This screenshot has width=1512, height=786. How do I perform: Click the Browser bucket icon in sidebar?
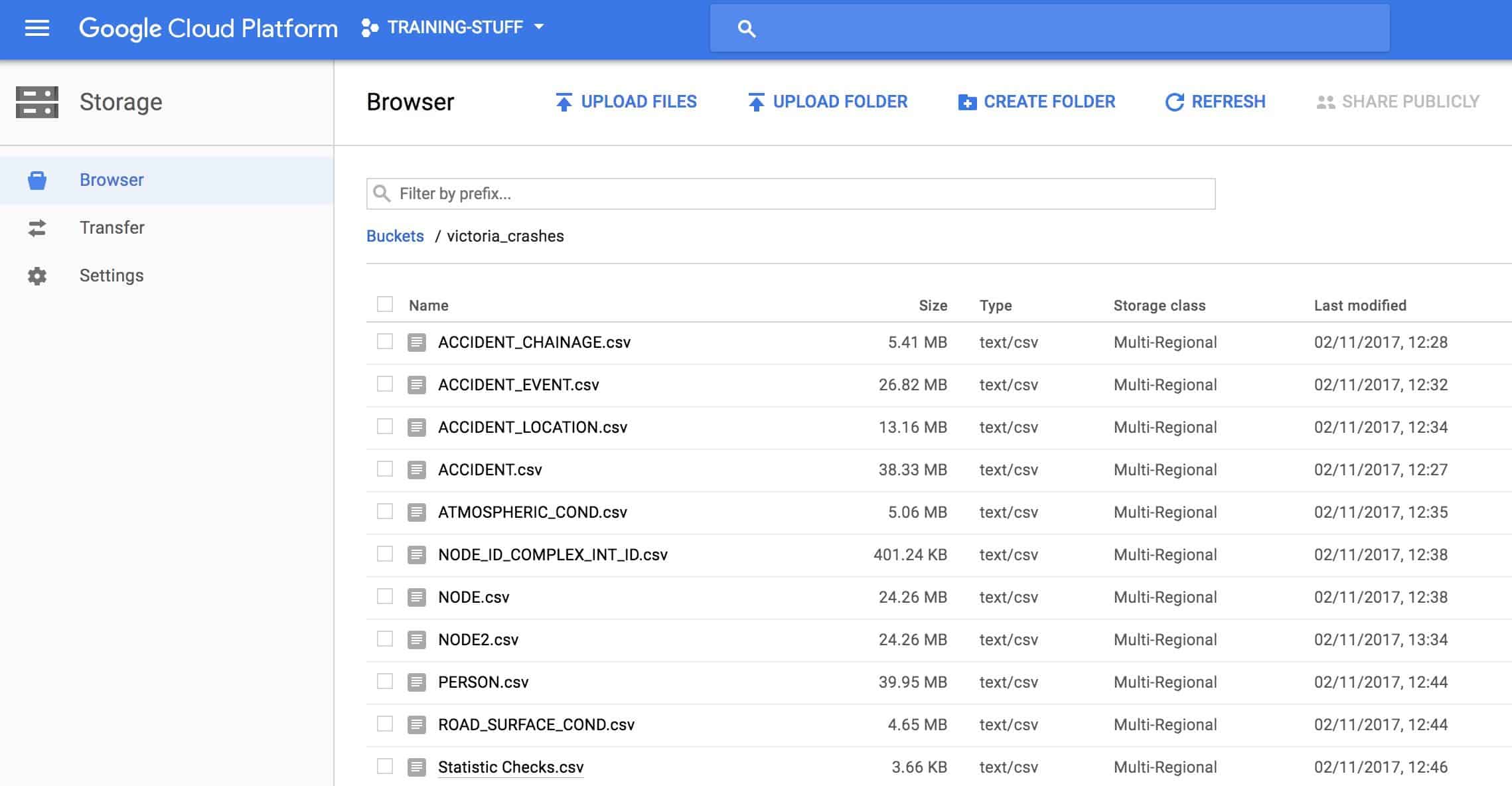click(37, 180)
